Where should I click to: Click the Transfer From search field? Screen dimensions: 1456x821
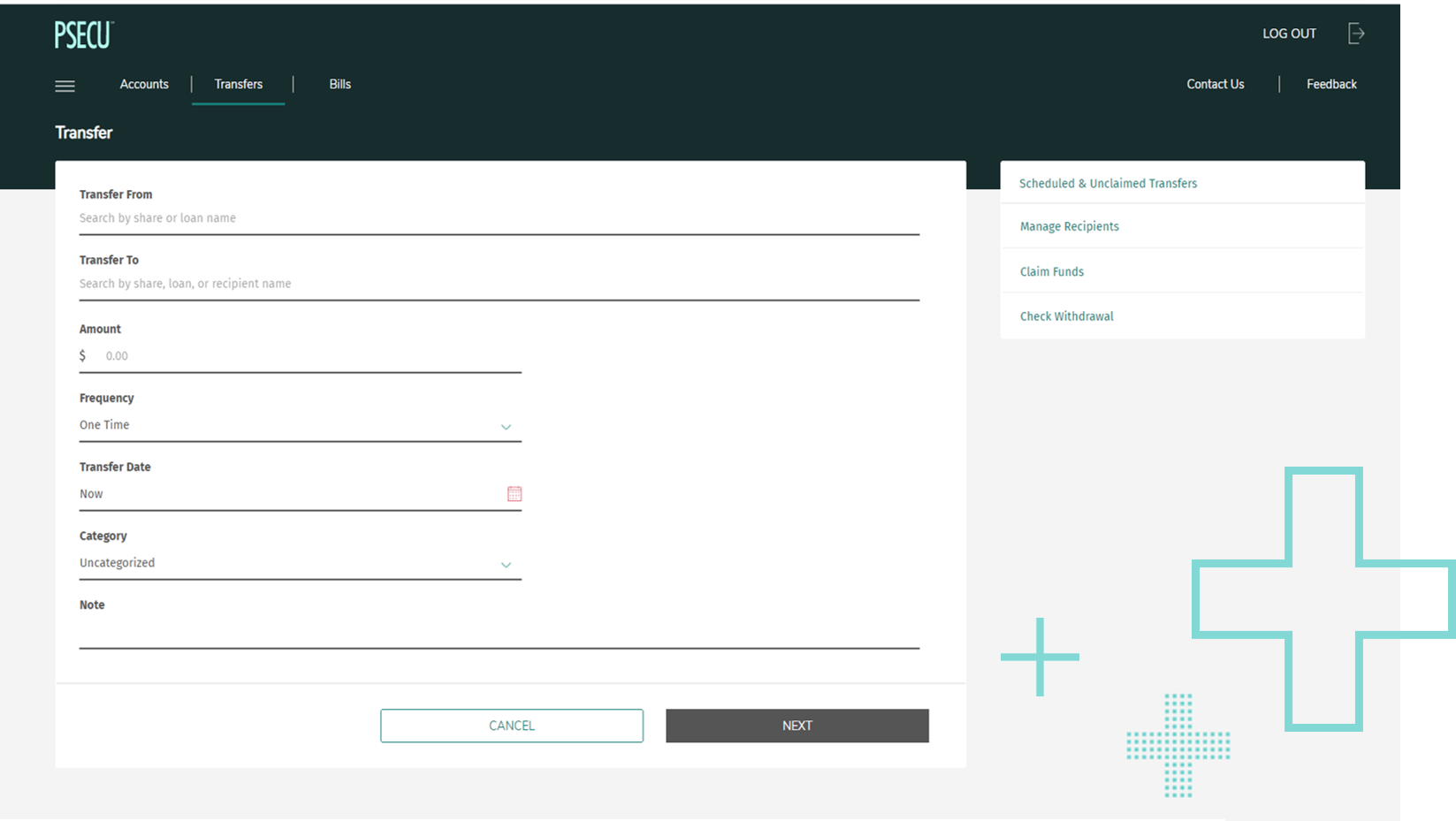tap(499, 218)
